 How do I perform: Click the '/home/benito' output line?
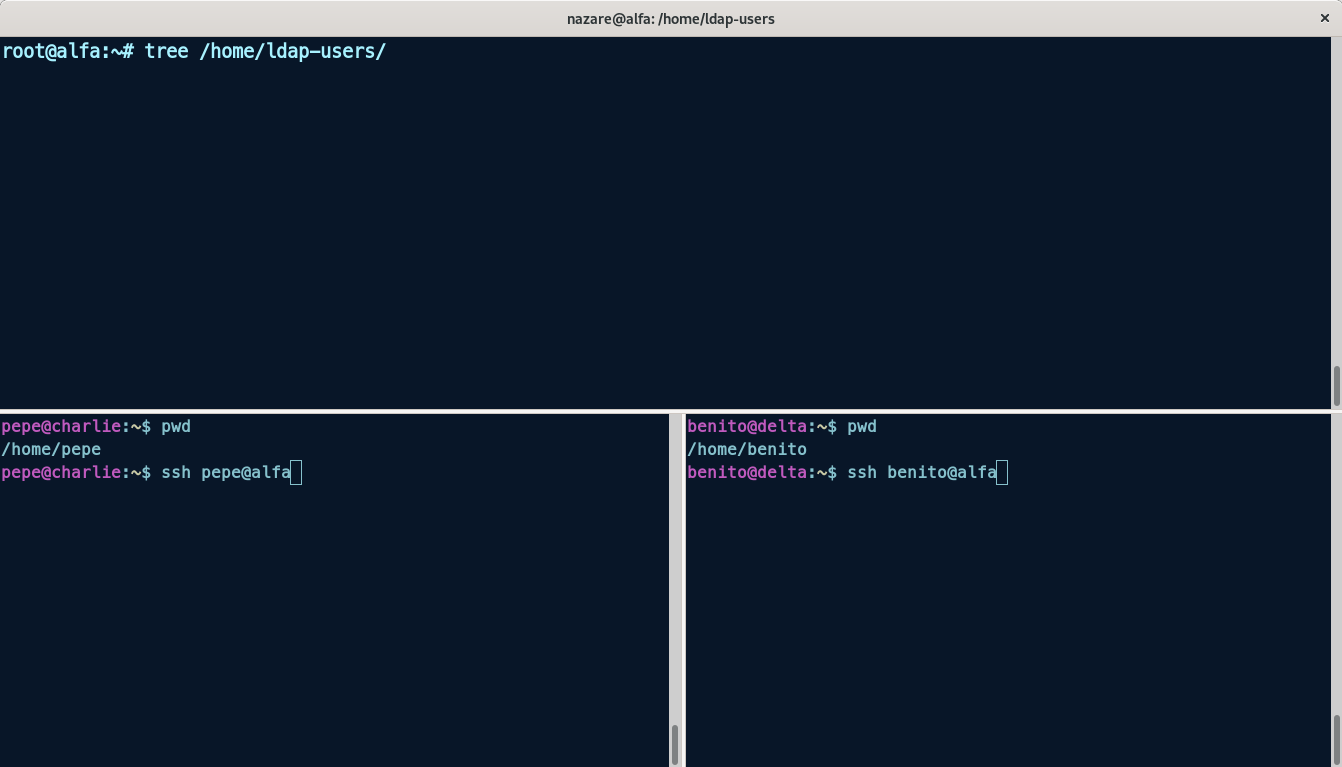746,449
